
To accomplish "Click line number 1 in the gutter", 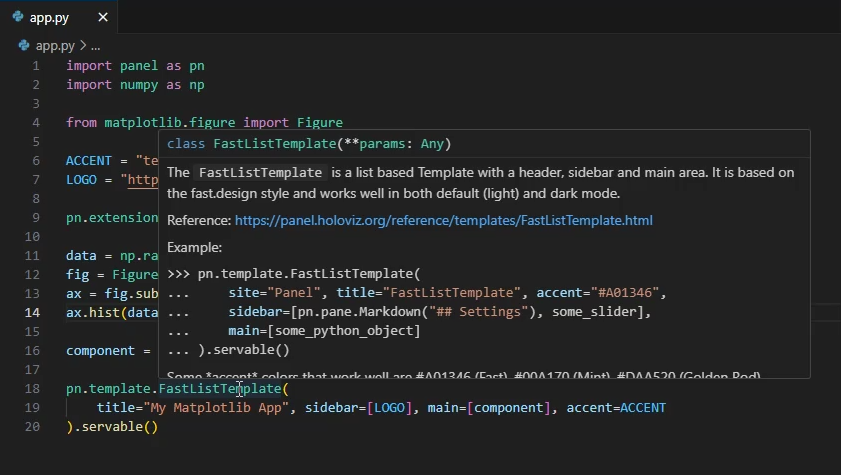I will coord(35,66).
